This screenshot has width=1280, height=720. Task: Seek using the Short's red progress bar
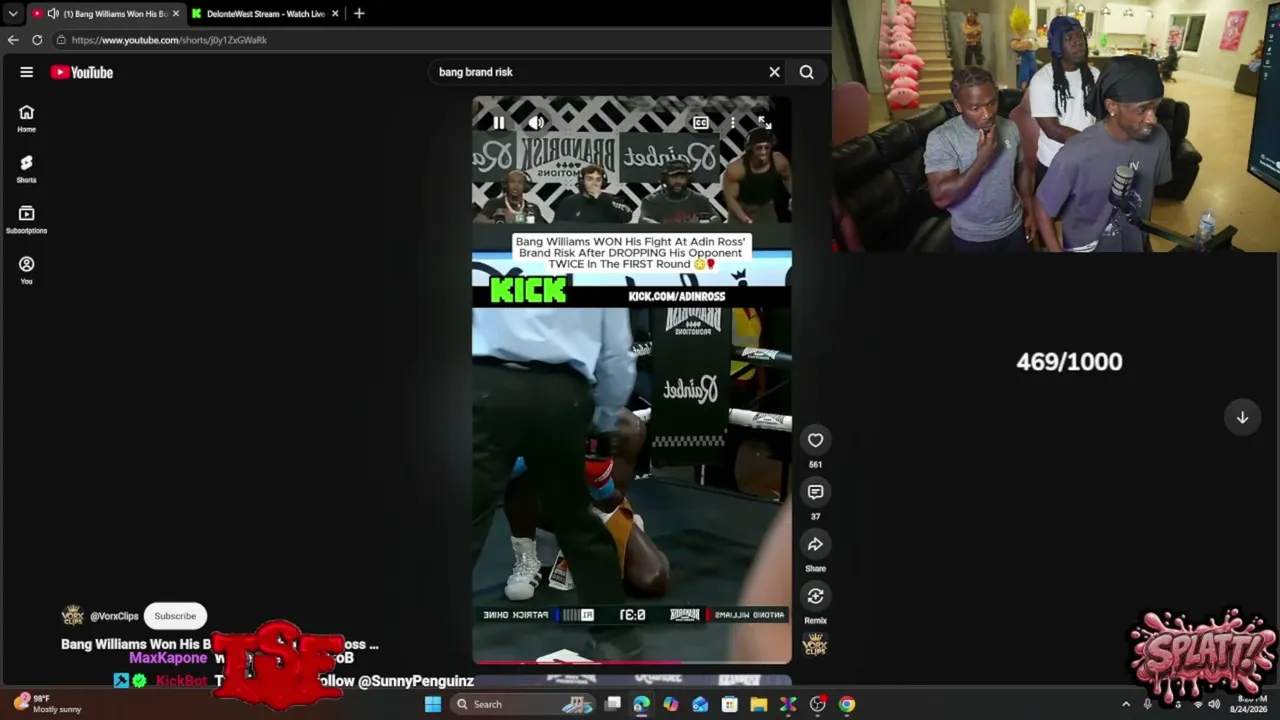pyautogui.click(x=632, y=661)
